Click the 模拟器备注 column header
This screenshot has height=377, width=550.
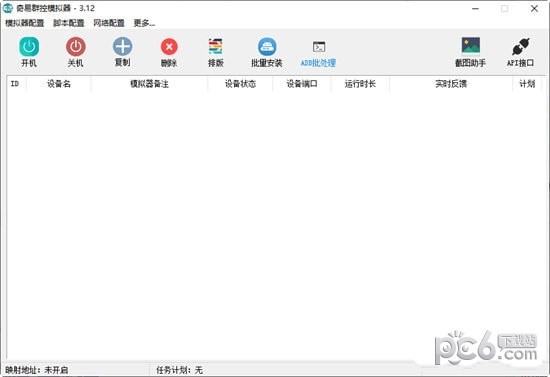(149, 84)
